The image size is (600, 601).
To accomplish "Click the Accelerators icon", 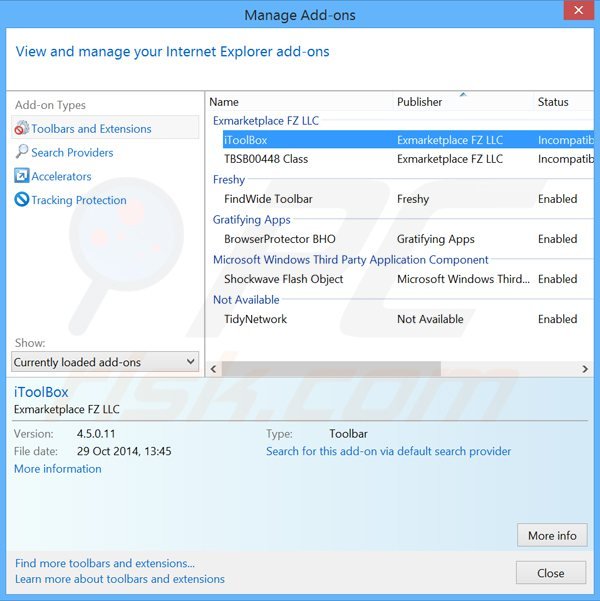I will coord(22,176).
